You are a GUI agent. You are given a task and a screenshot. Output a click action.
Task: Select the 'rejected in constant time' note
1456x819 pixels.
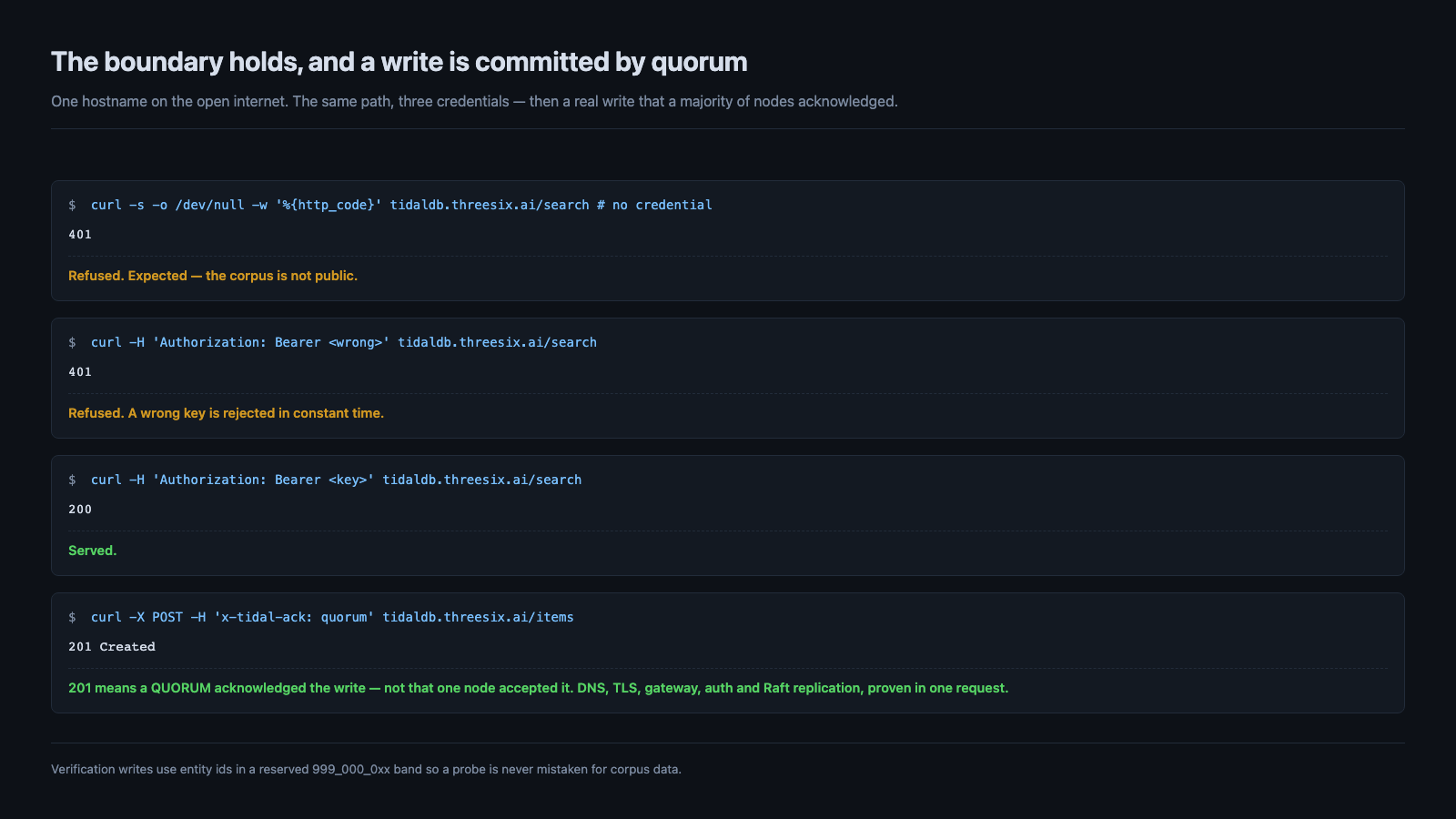point(226,413)
